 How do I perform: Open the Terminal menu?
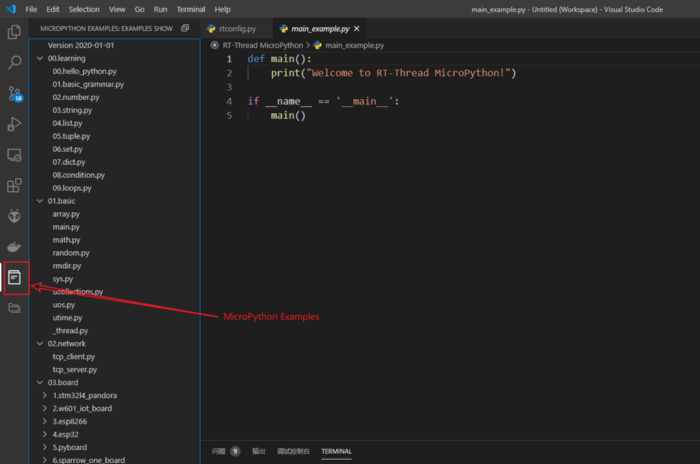pyautogui.click(x=191, y=9)
